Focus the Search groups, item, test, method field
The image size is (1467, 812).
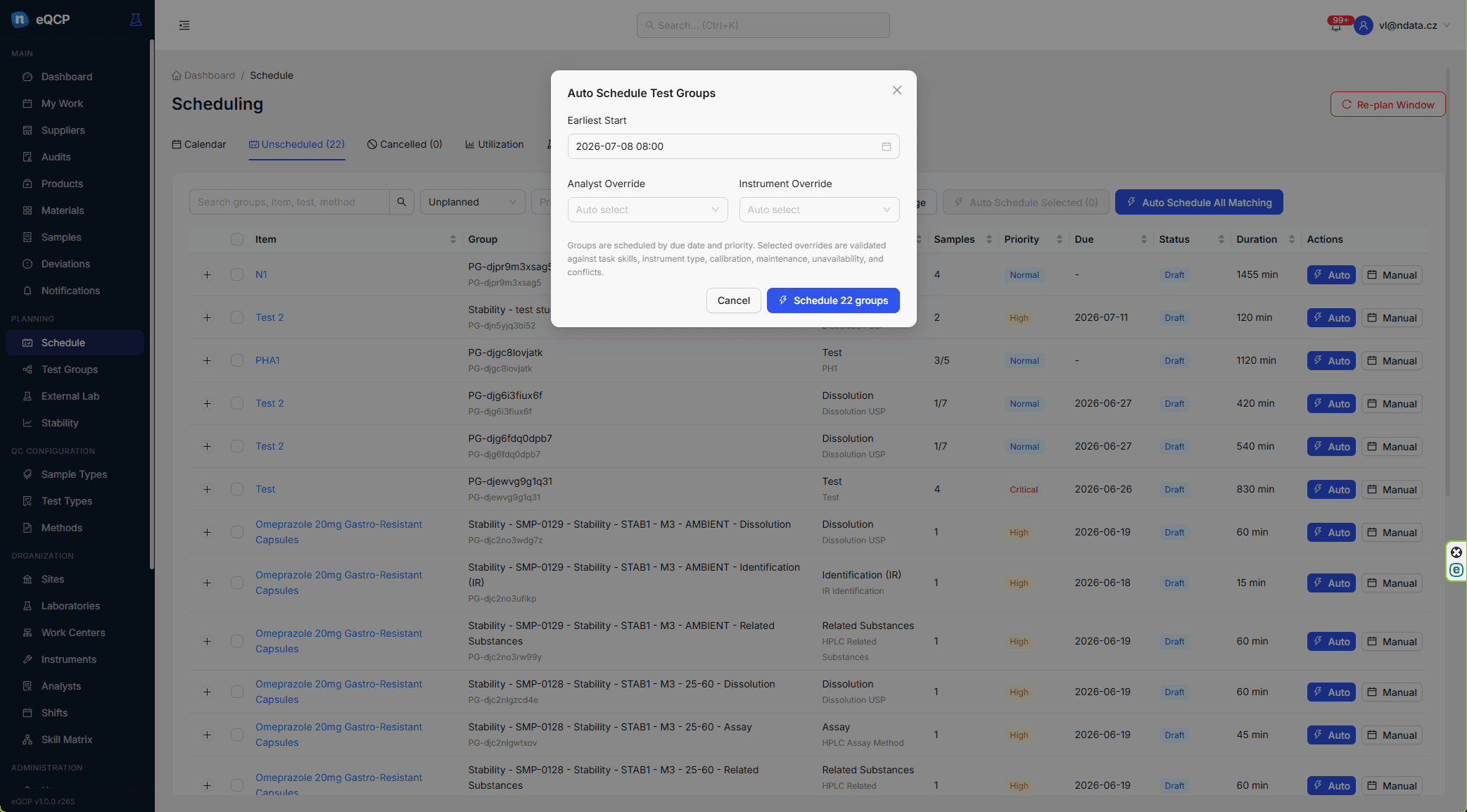289,202
